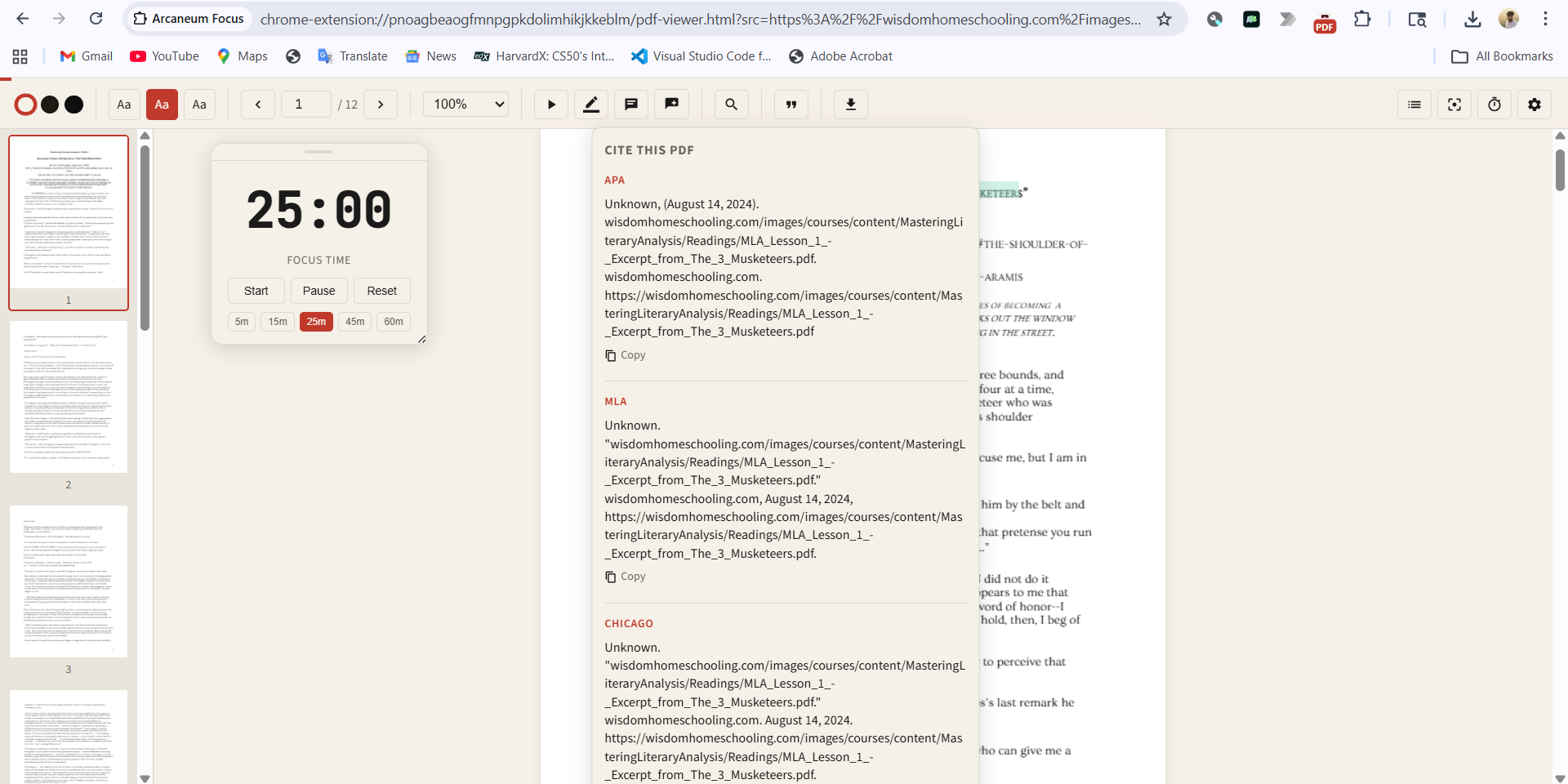
Task: Click the download PDF arrow icon
Action: (x=851, y=105)
